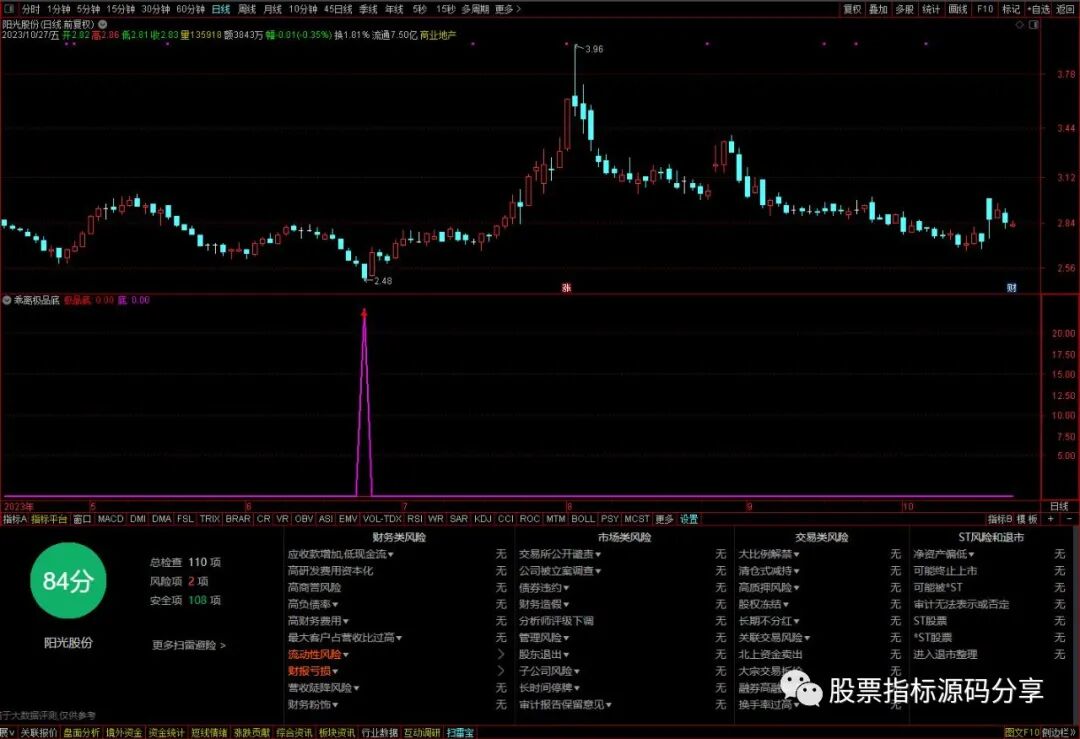Open the 指标平台 tab
This screenshot has height=739, width=1080.
(x=50, y=519)
